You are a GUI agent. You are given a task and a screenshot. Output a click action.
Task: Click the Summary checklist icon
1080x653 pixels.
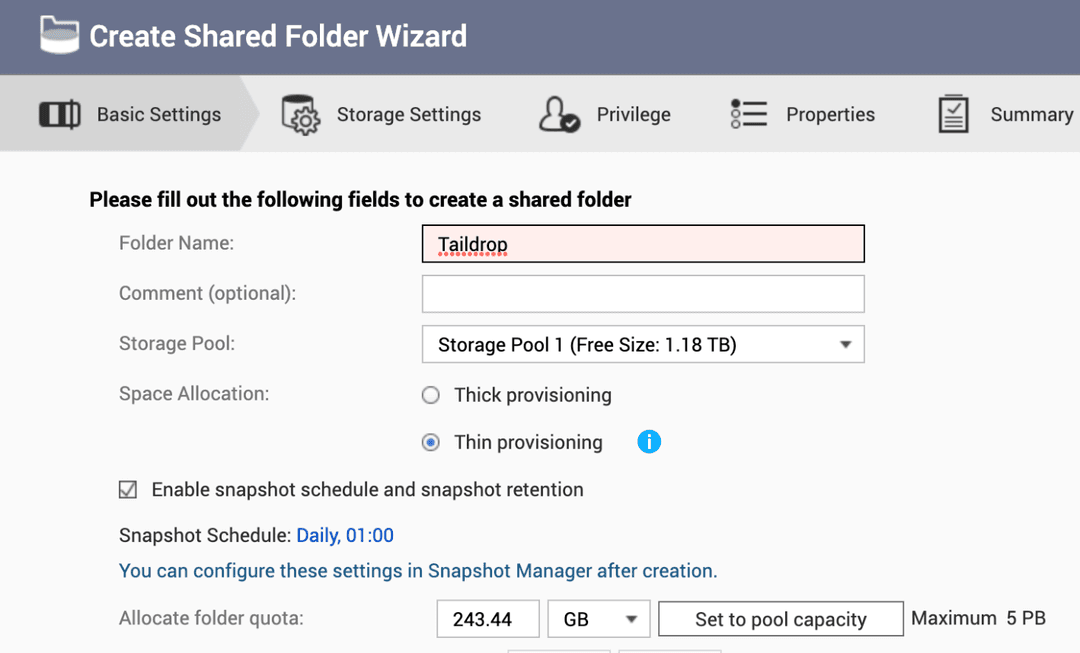click(x=952, y=113)
